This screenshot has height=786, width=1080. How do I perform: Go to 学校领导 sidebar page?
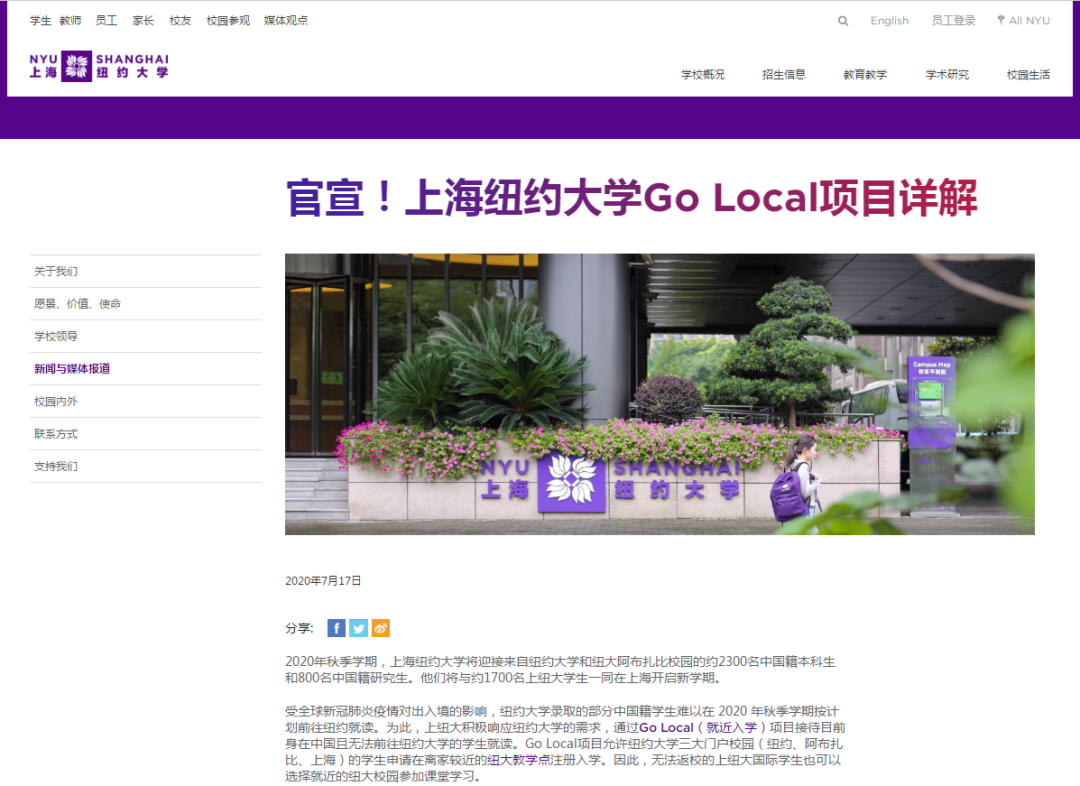tap(56, 336)
